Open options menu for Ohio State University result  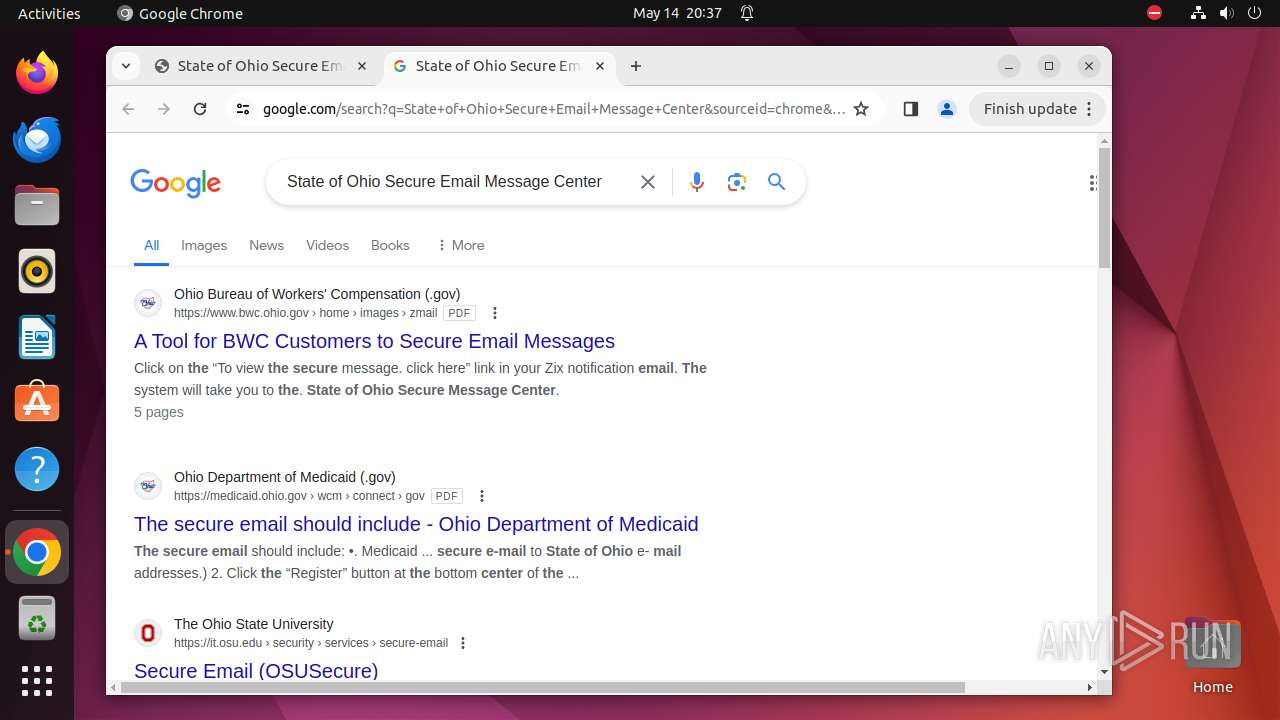463,643
